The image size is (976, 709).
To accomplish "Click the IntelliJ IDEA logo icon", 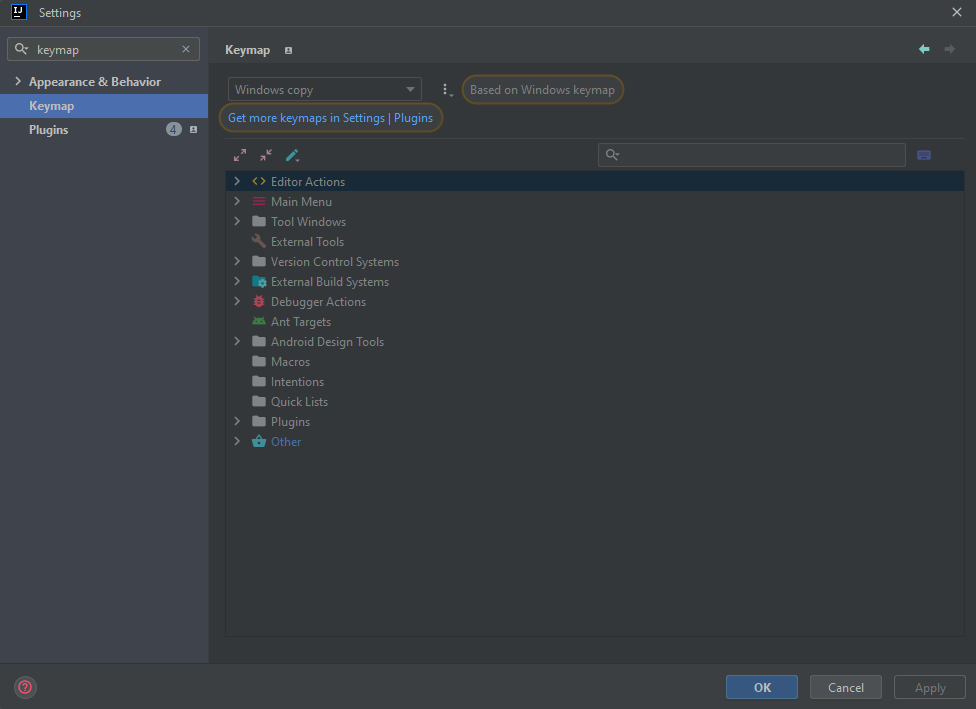I will click(x=19, y=12).
